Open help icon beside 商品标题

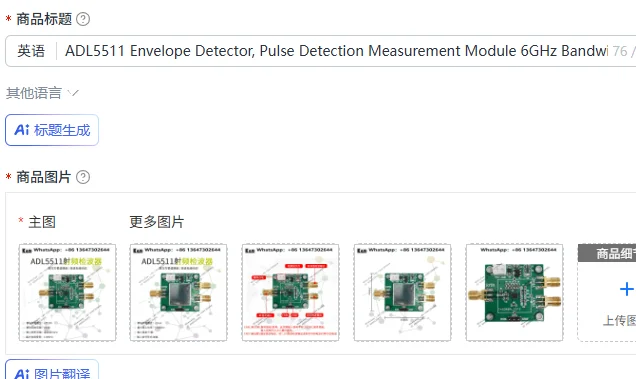(83, 19)
